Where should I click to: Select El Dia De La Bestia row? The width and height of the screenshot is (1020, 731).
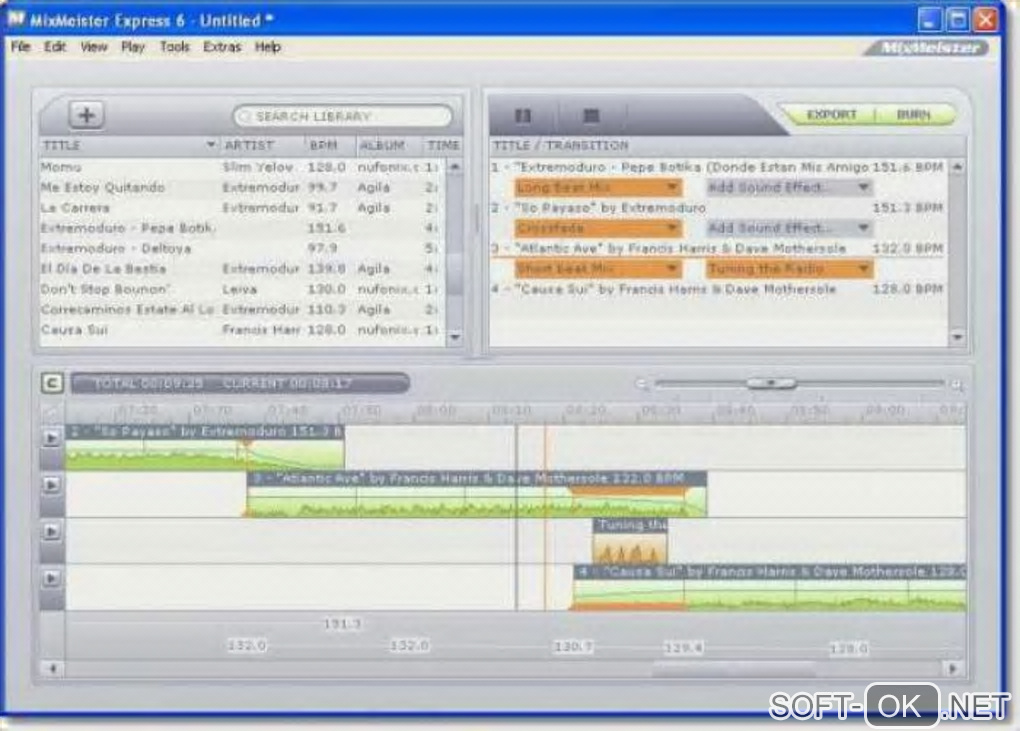(242, 269)
